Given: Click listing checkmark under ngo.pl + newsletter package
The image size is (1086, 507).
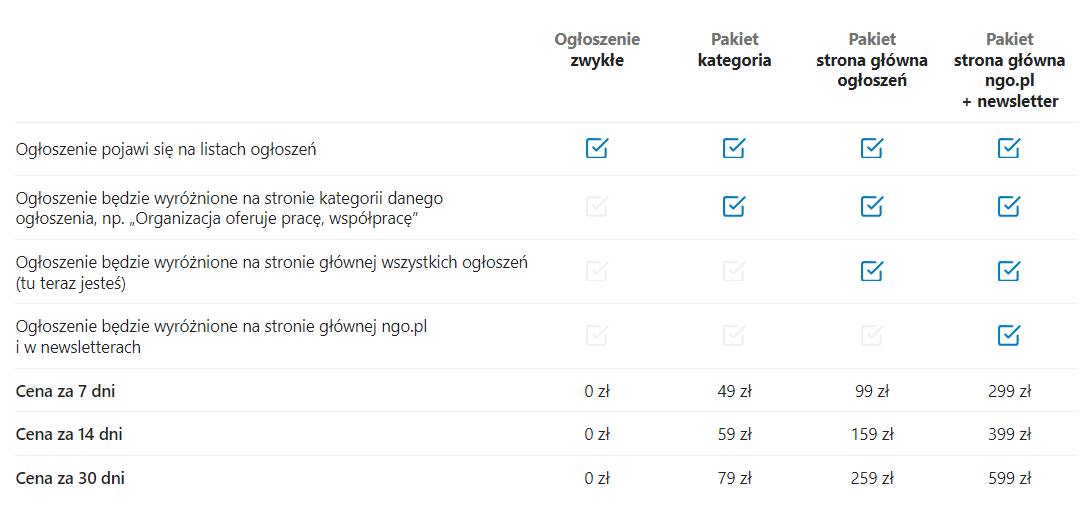Looking at the screenshot, I should click(x=1009, y=148).
